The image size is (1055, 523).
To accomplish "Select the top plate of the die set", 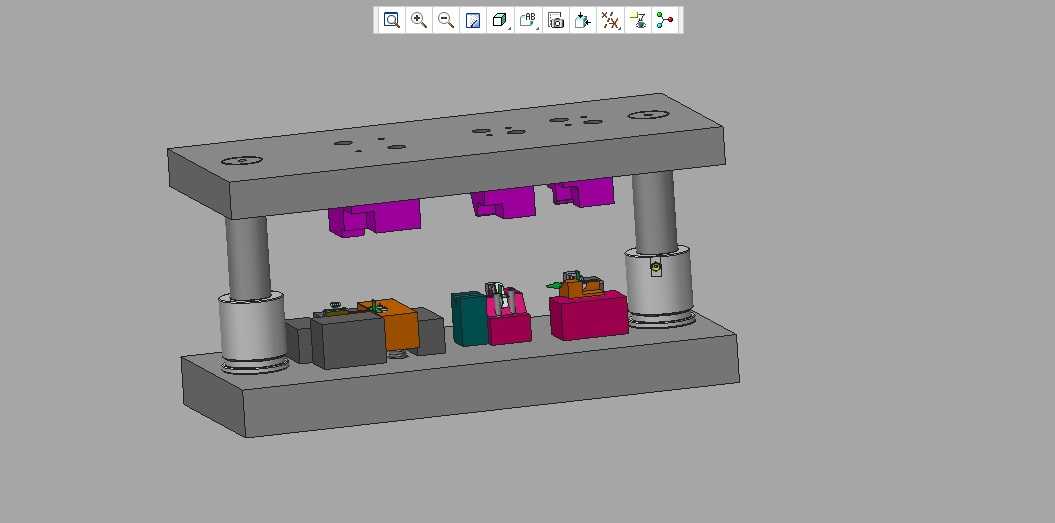I will pyautogui.click(x=446, y=155).
